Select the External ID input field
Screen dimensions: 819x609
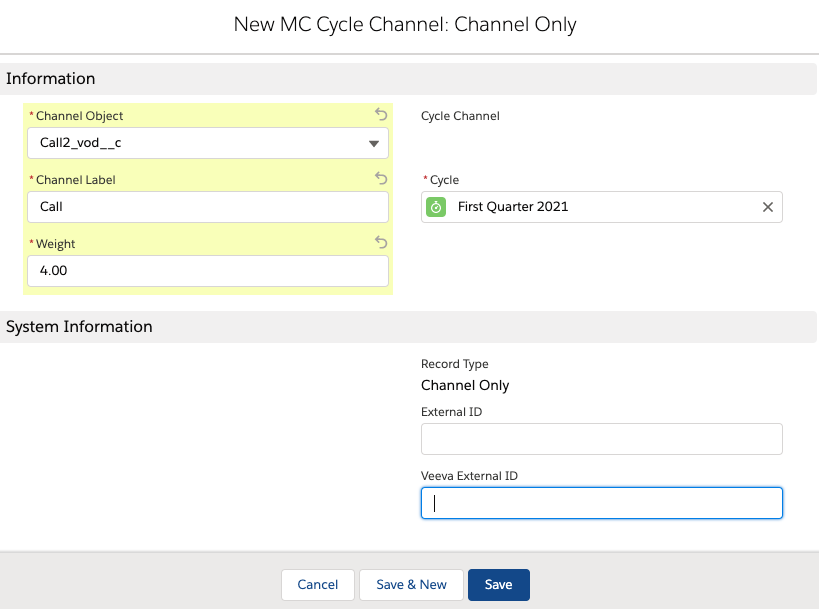(x=601, y=439)
